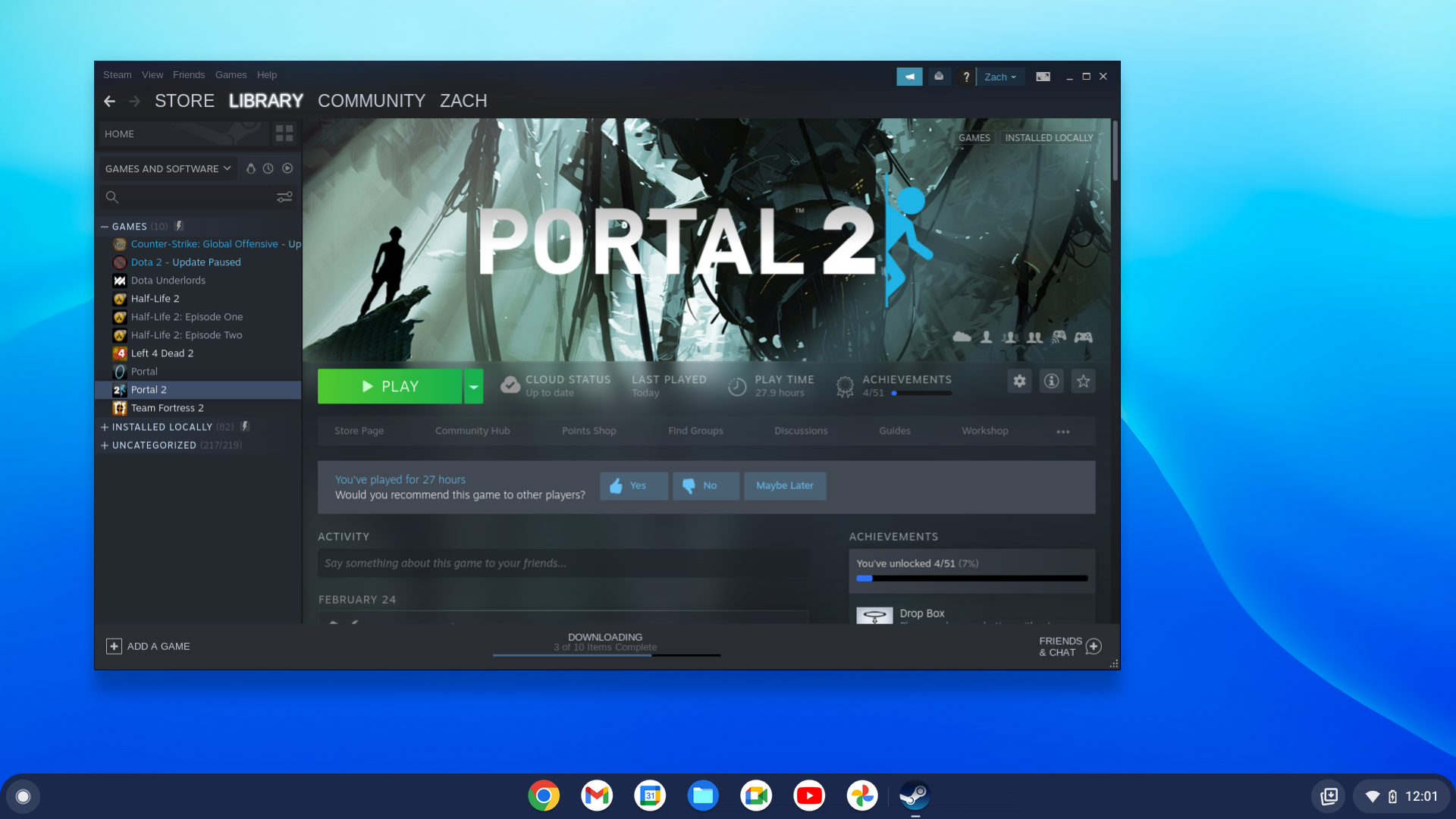The height and width of the screenshot is (819, 1456).
Task: Click the Cloud Status sync icon
Action: [x=510, y=385]
